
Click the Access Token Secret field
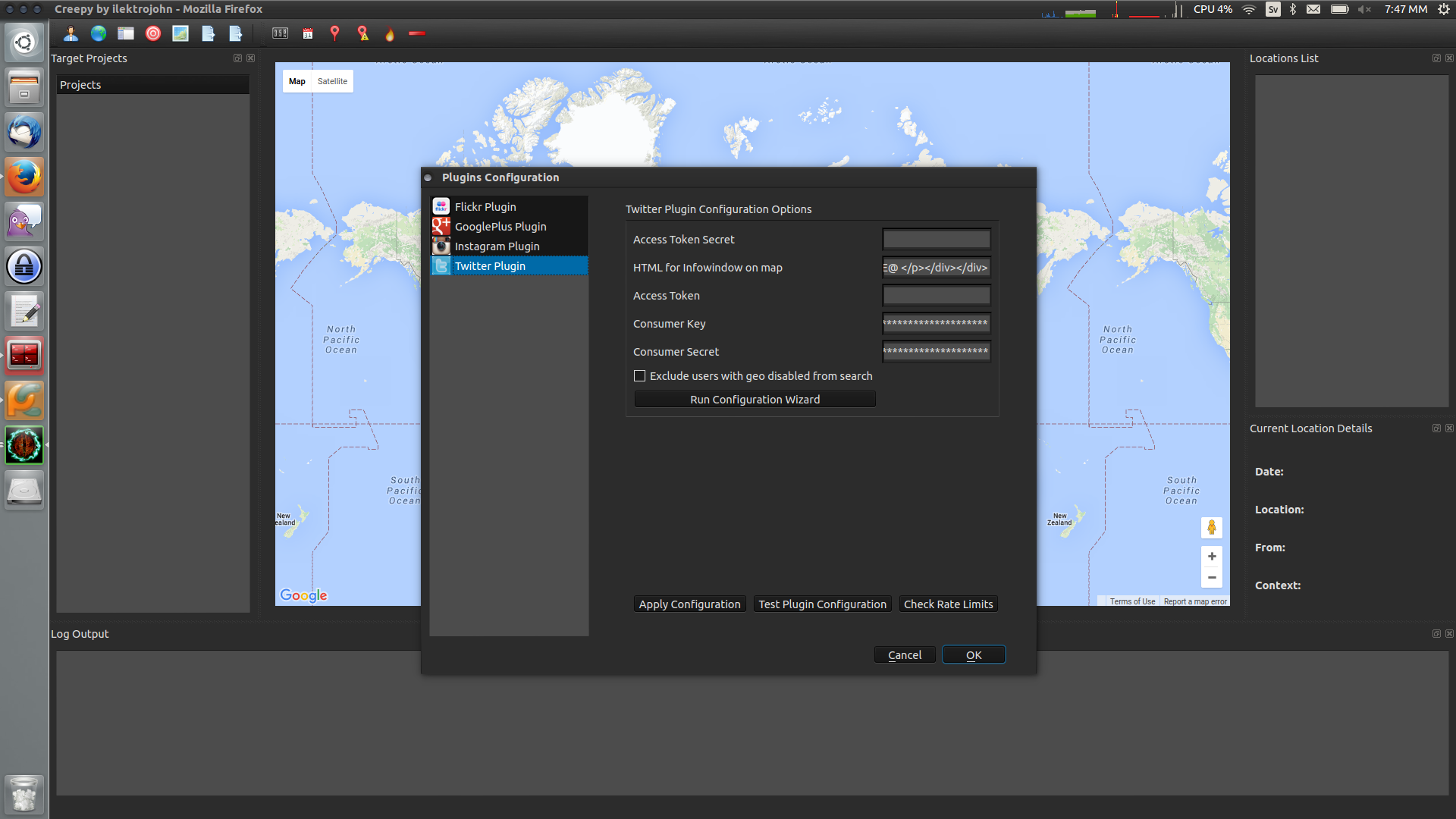point(937,239)
